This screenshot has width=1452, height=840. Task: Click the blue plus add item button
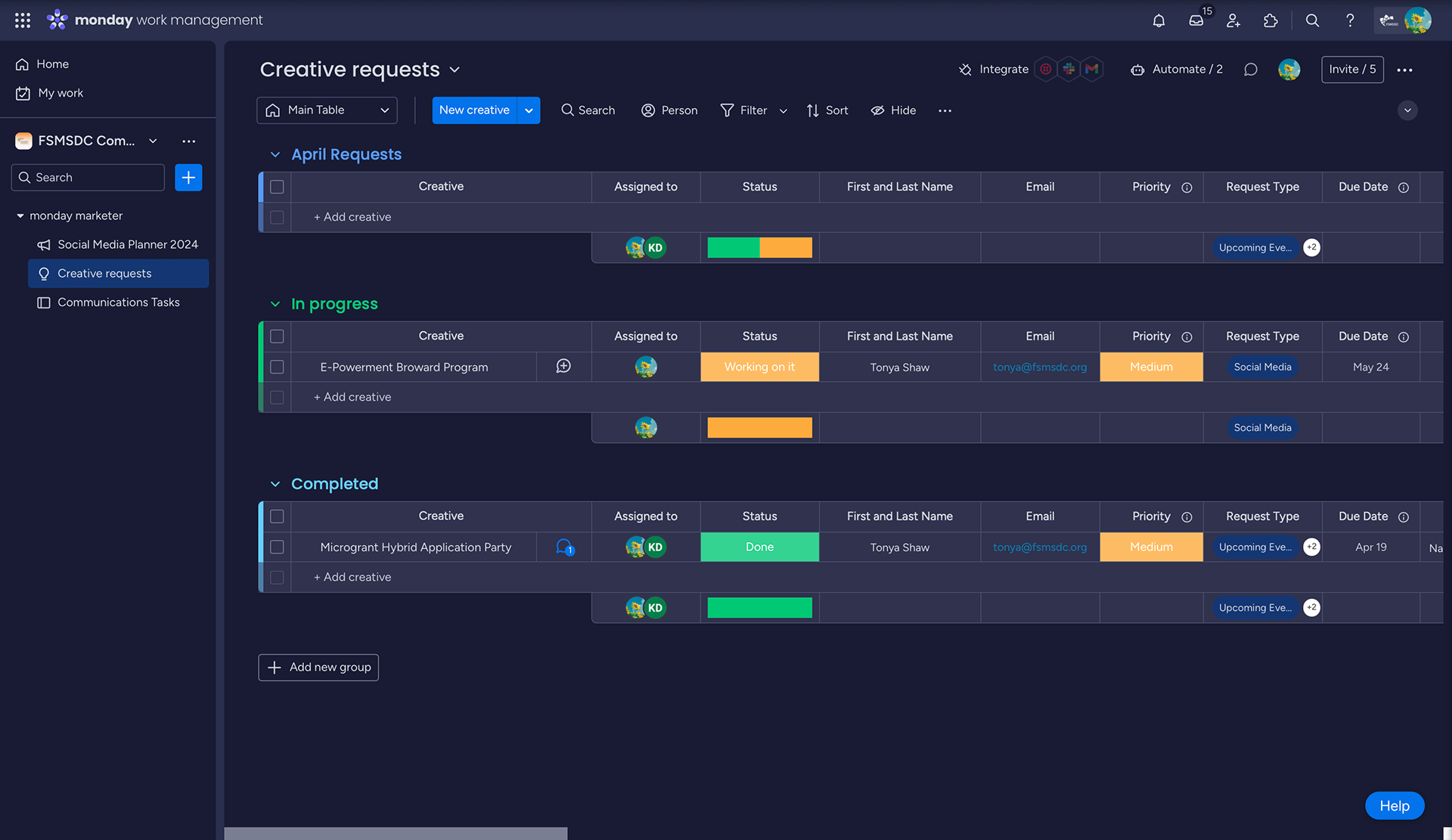point(188,177)
